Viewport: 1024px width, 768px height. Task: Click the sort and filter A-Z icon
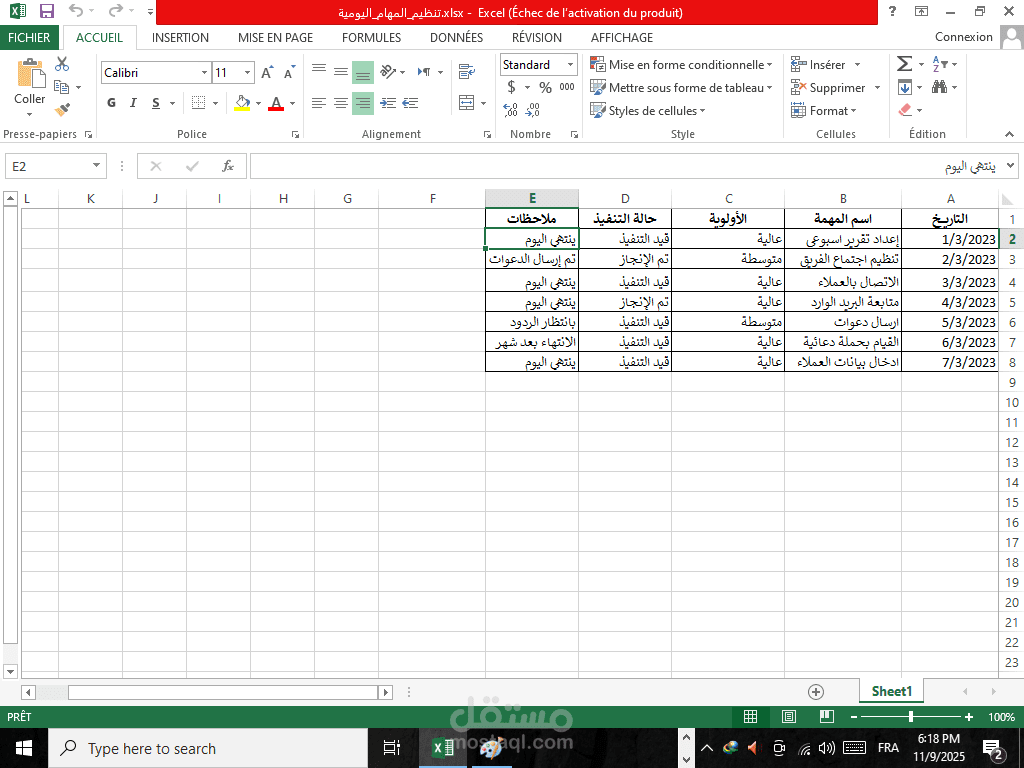939,63
